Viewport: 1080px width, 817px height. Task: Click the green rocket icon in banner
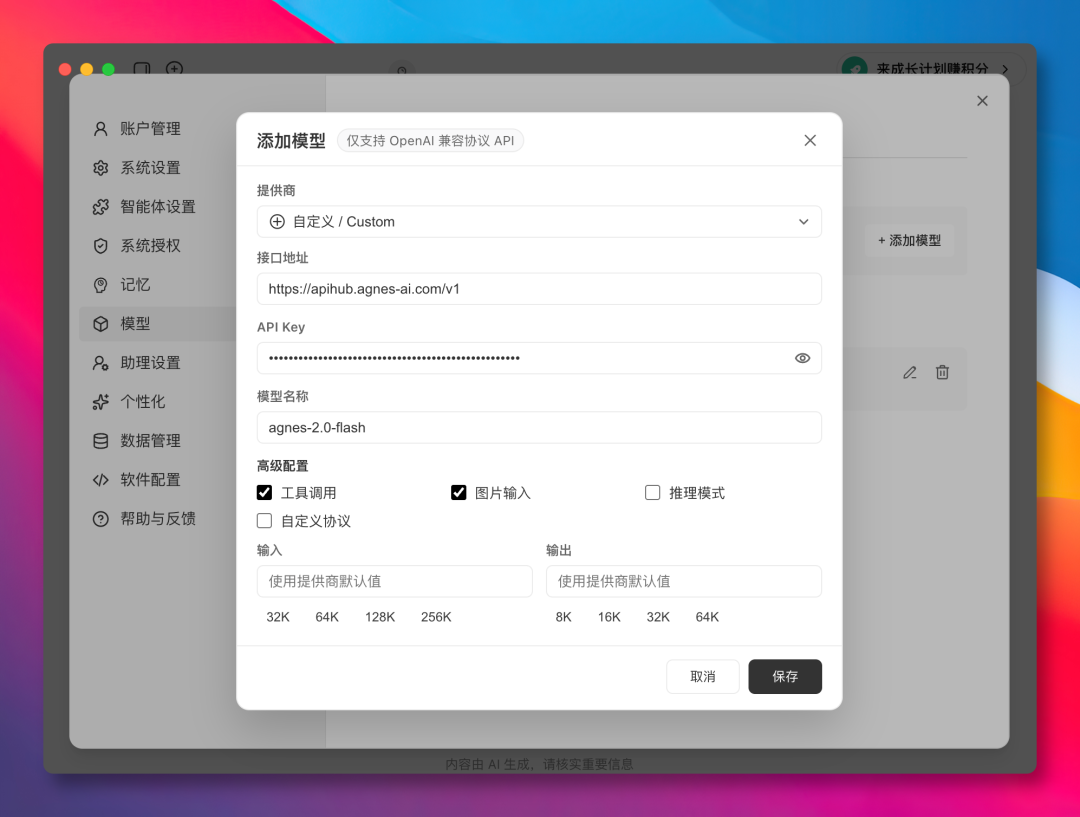855,69
